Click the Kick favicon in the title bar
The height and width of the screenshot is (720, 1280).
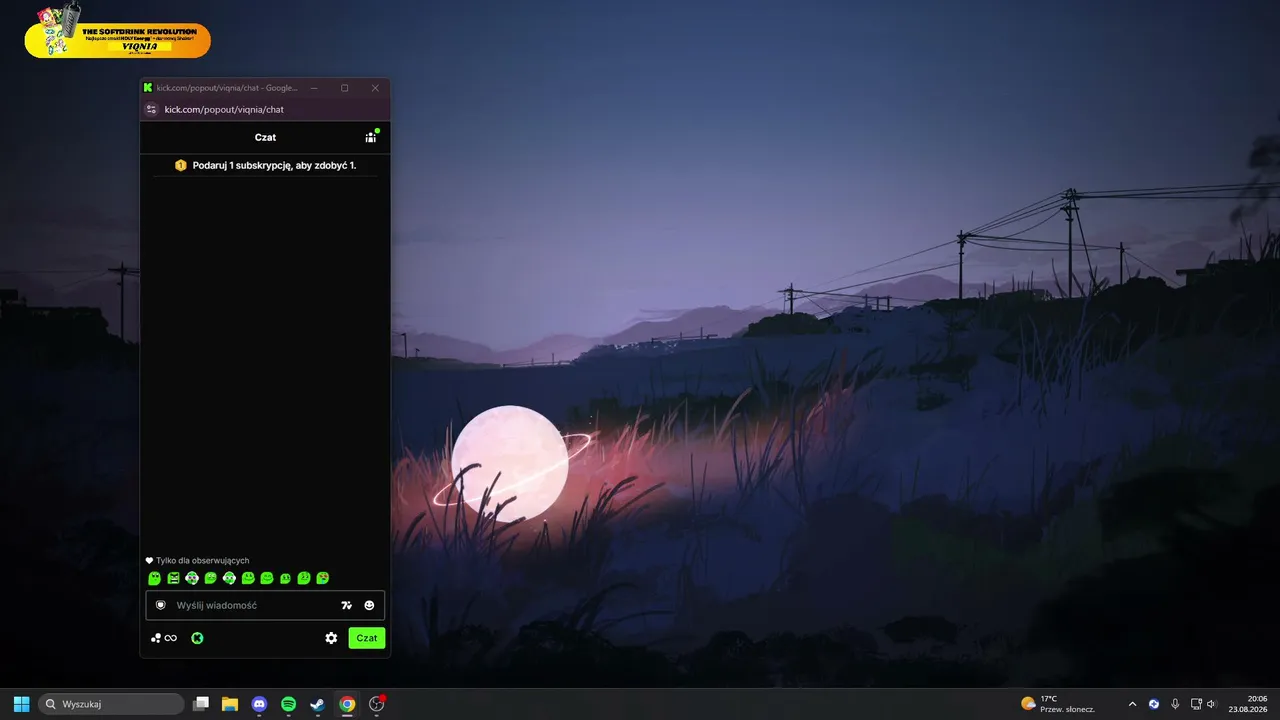pos(148,88)
